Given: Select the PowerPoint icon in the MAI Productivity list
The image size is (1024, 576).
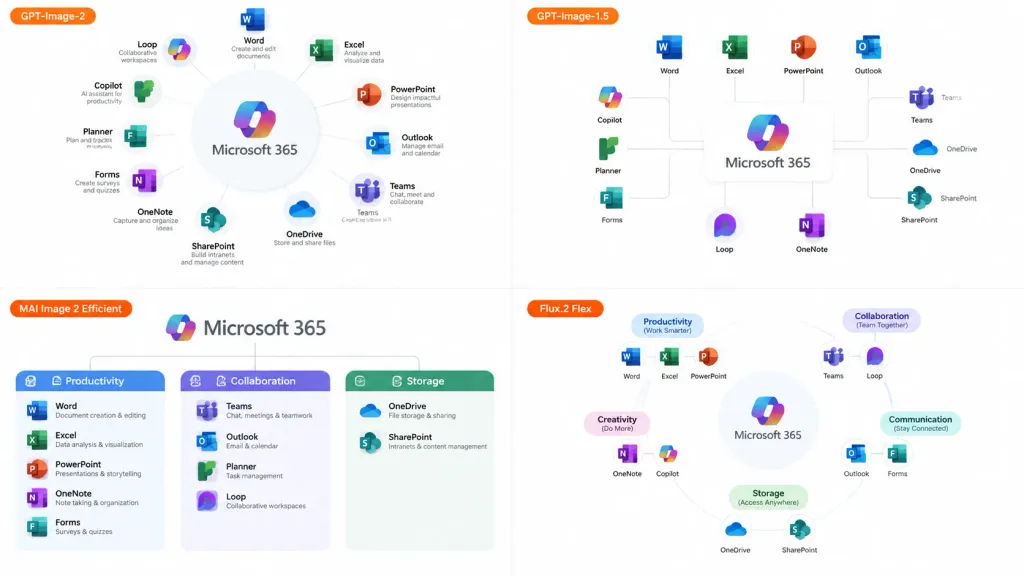Looking at the screenshot, I should [x=37, y=469].
